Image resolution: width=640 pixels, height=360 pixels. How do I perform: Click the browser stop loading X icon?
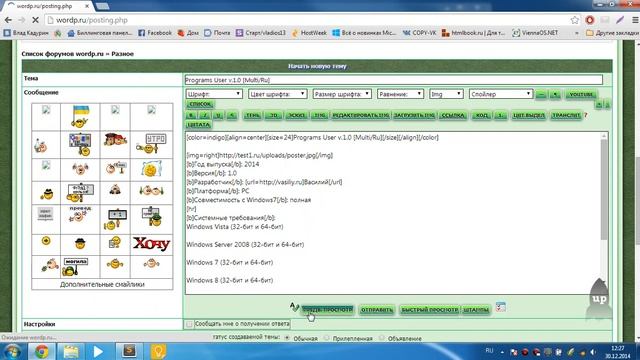35,20
